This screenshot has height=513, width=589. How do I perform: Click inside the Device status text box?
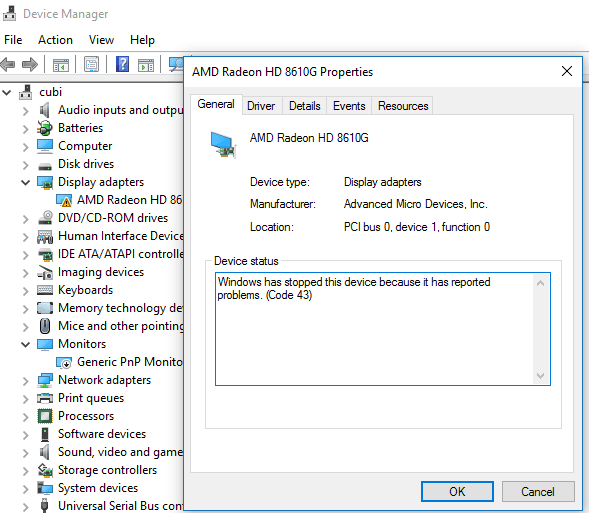click(383, 329)
